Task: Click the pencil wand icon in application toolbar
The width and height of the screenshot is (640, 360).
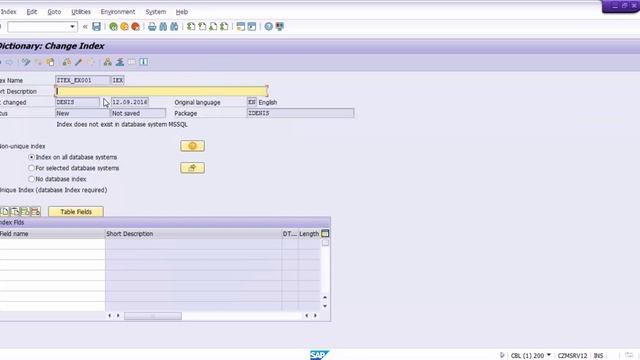Action: point(79,62)
